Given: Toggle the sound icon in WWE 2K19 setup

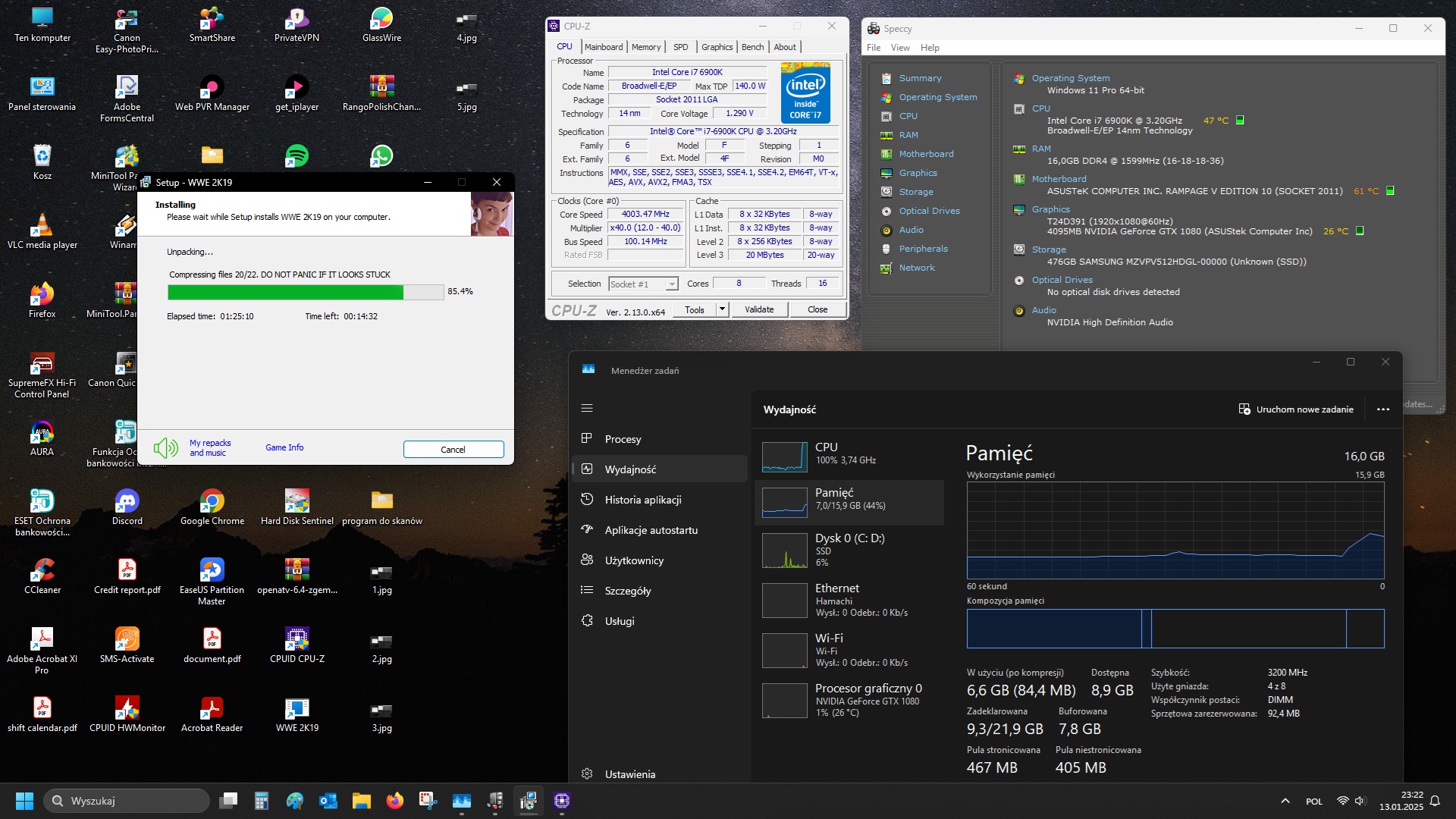Looking at the screenshot, I should 165,447.
